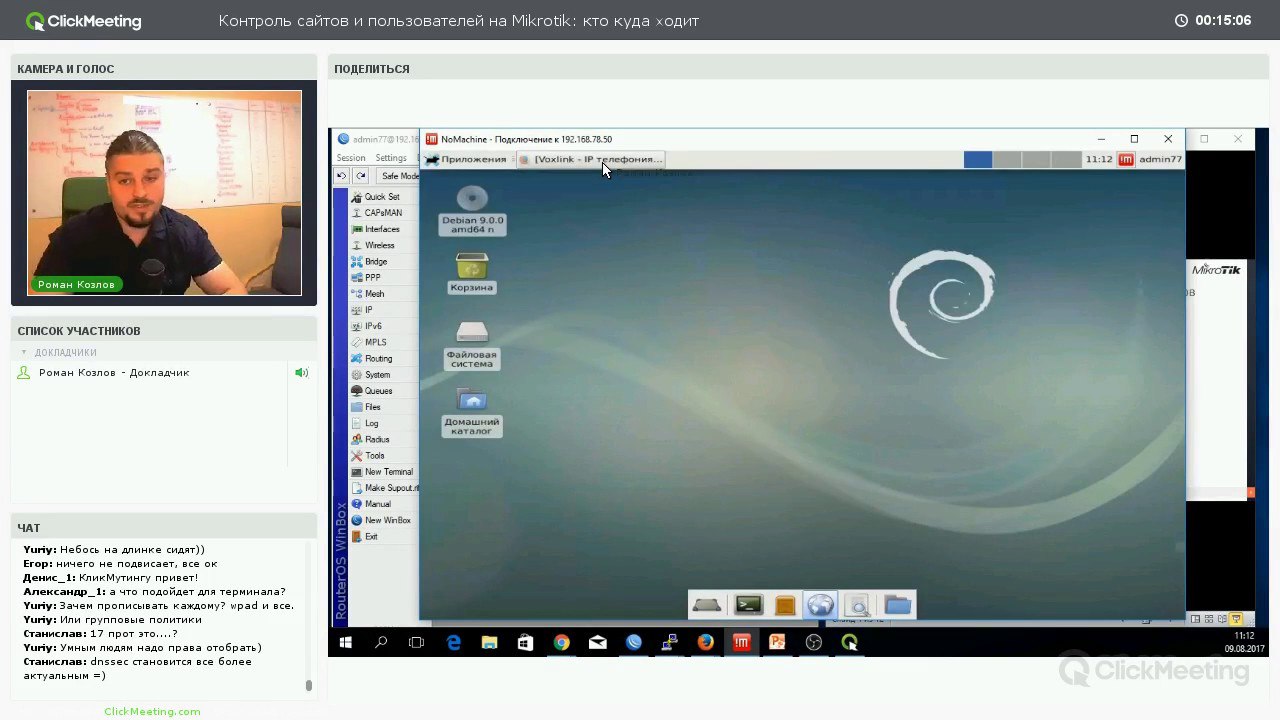Viewport: 1280px width, 720px height.
Task: Open Quick Set in WinBox sidebar
Action: [x=376, y=197]
